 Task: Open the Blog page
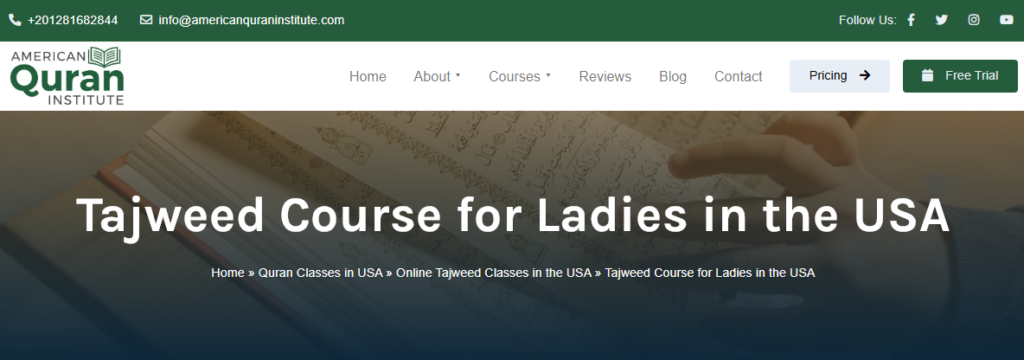pos(673,76)
